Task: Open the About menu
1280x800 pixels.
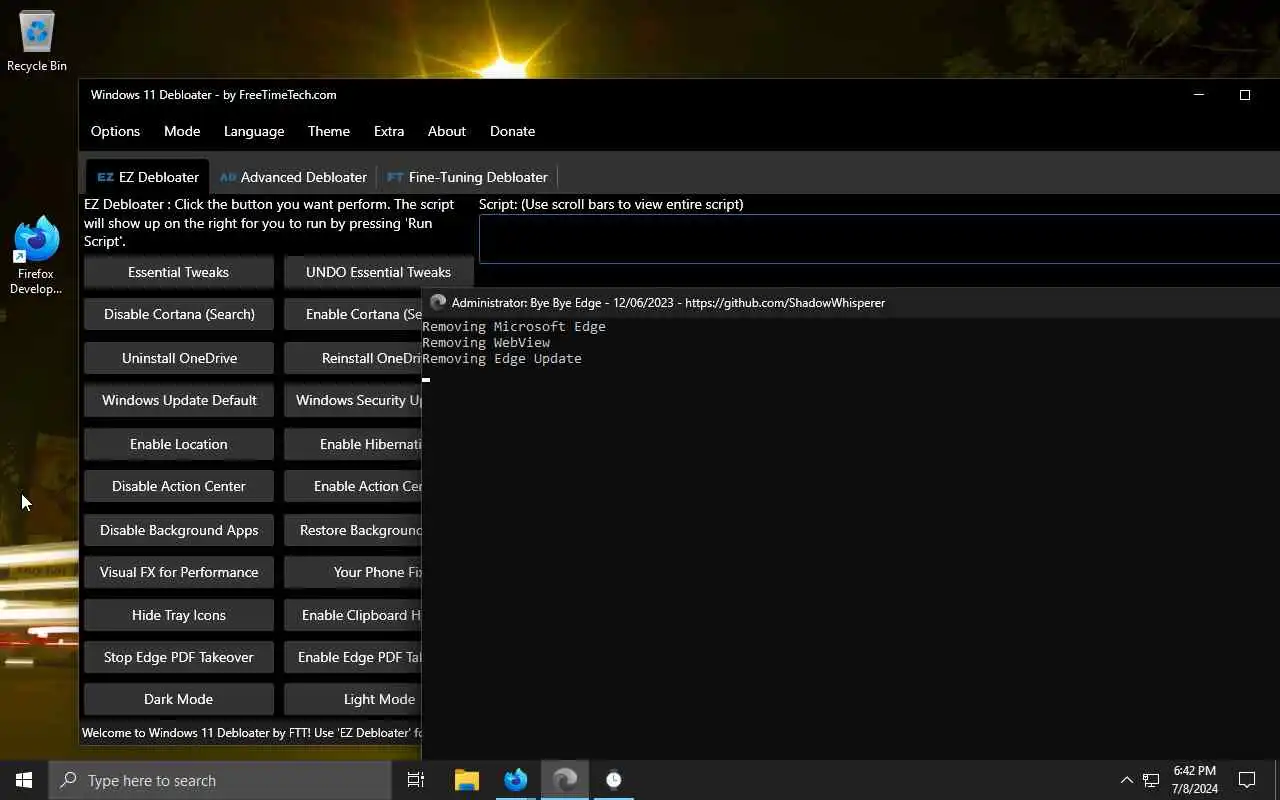Action: 447,131
